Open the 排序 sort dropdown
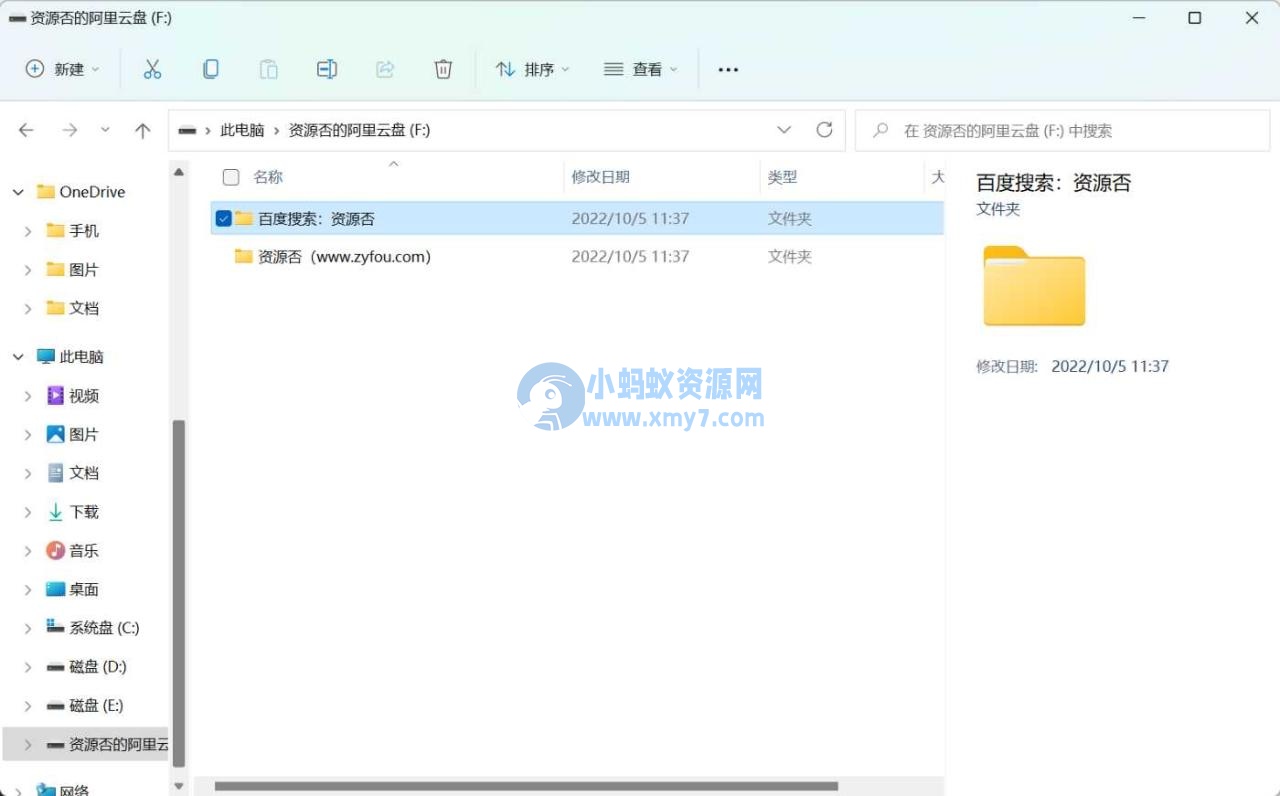1280x796 pixels. point(532,69)
